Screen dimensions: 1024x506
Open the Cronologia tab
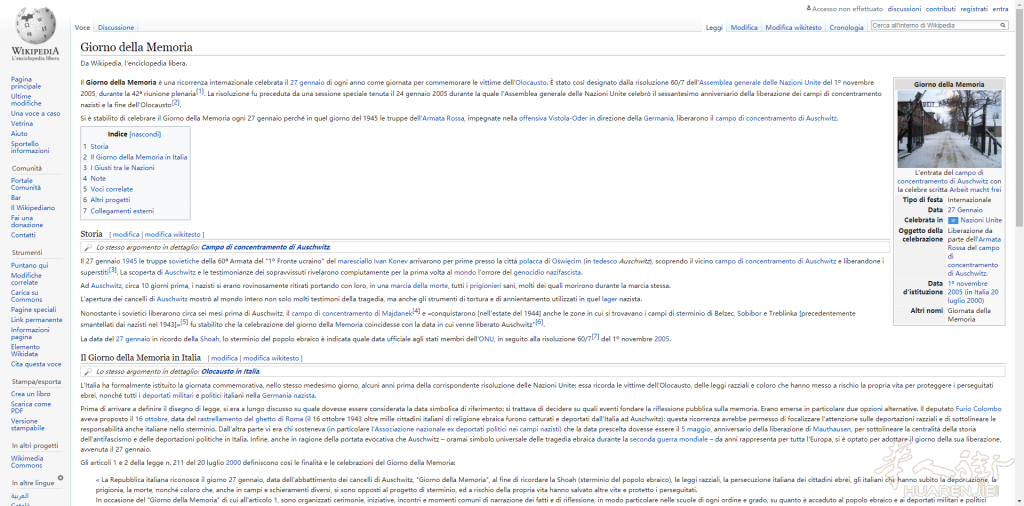846,28
